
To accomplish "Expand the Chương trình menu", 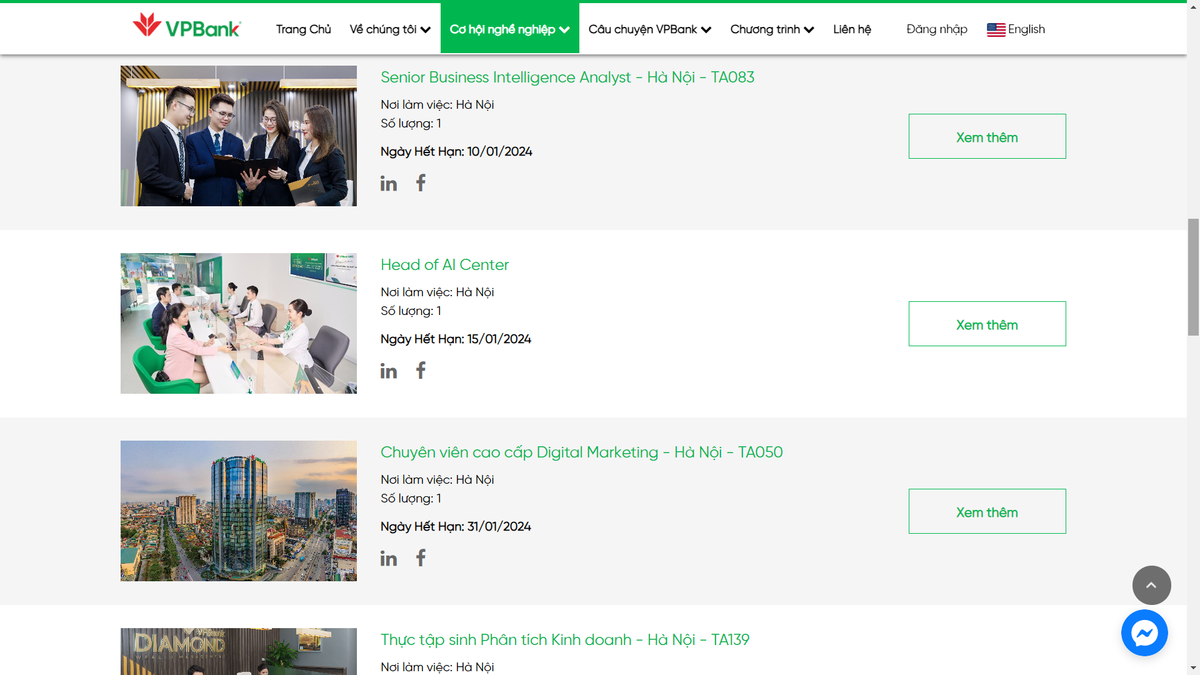I will click(x=772, y=29).
